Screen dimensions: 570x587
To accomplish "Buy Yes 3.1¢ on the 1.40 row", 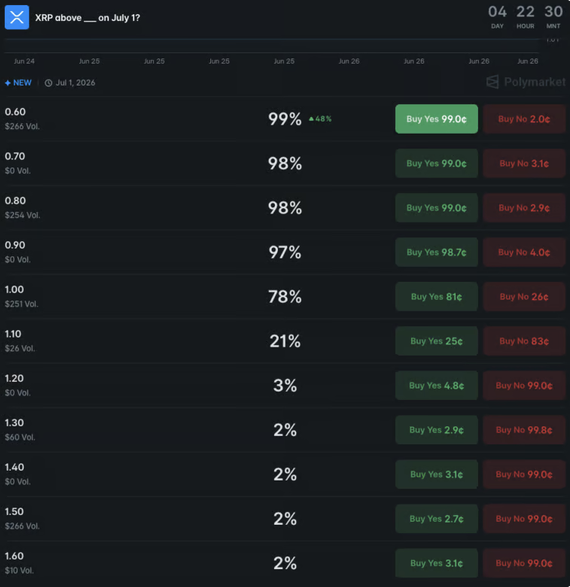I will 436,474.
